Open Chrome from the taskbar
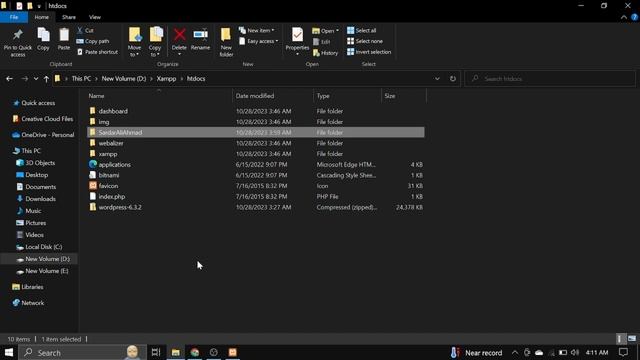The width and height of the screenshot is (640, 360). [x=195, y=352]
